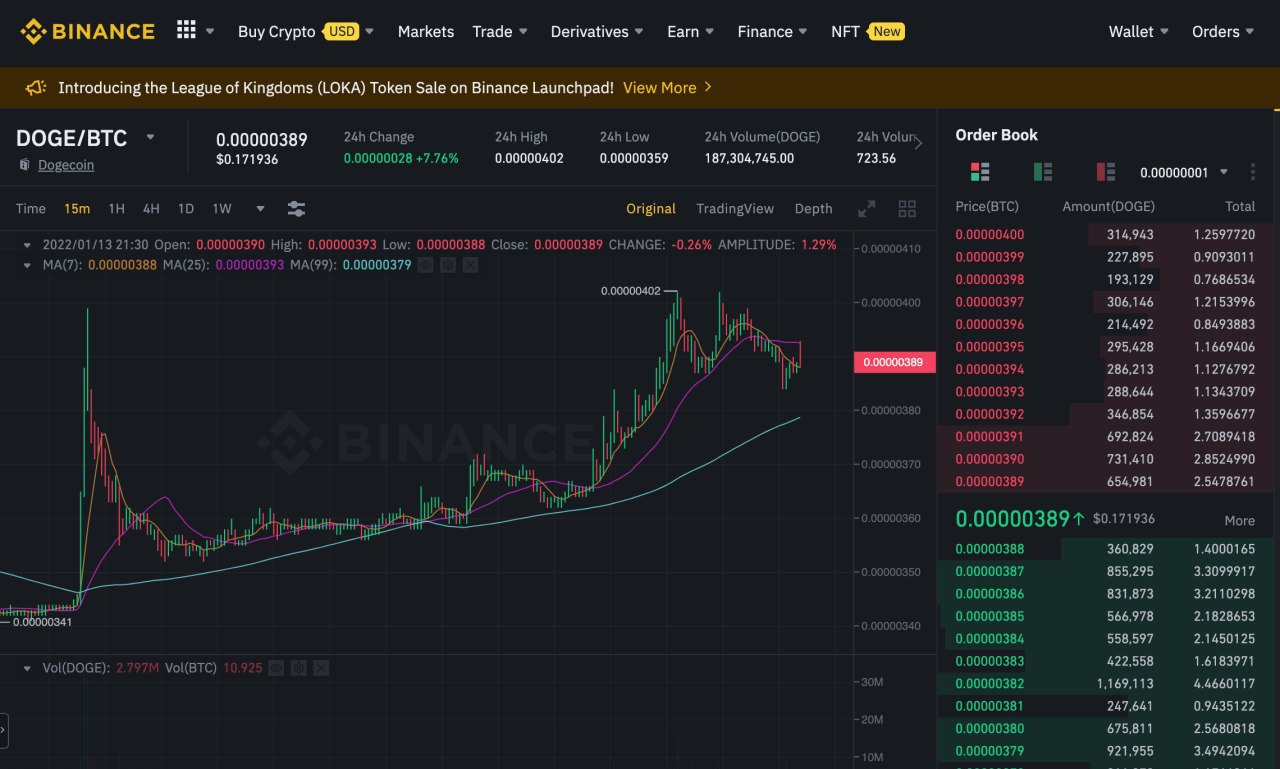Open Dogecoin info link

[x=66, y=165]
